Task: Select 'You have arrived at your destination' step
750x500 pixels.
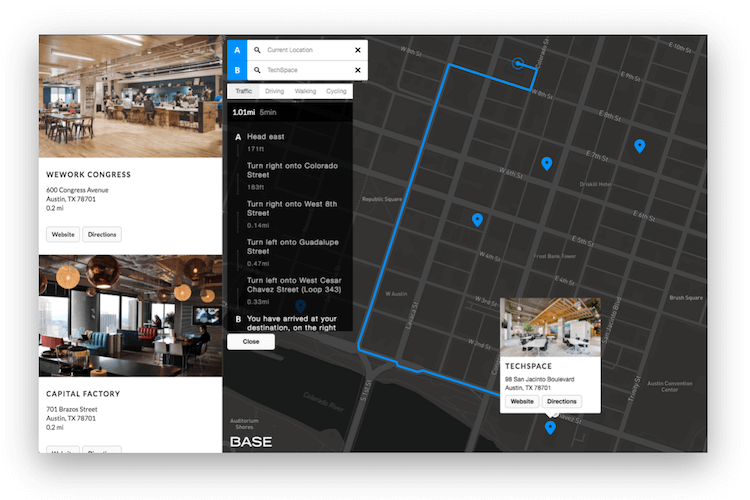Action: [290, 322]
